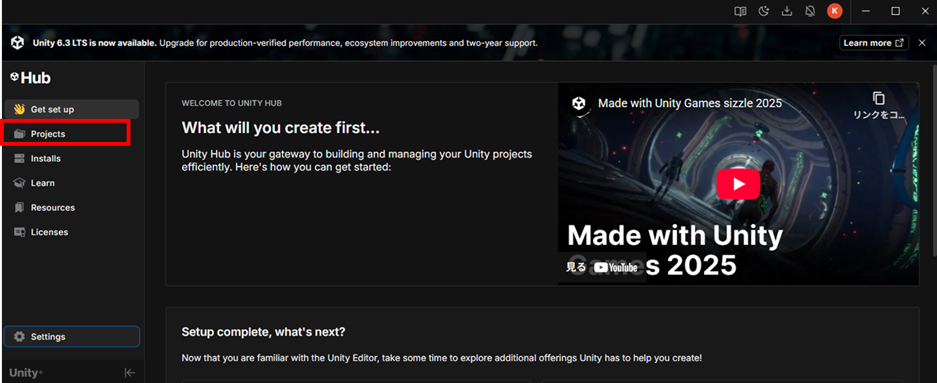Open the Learn section in sidebar
Screen dimensions: 937x383
coord(72,183)
